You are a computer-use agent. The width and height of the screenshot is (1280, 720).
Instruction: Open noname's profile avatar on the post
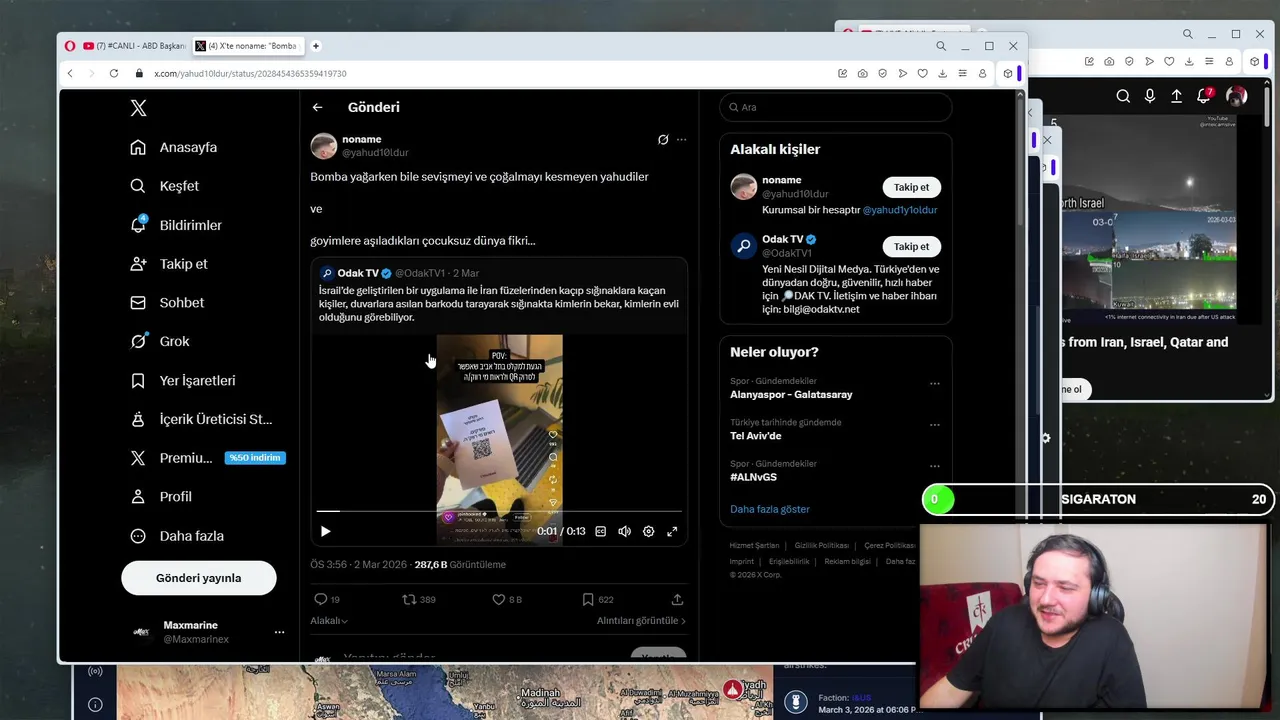(x=324, y=146)
